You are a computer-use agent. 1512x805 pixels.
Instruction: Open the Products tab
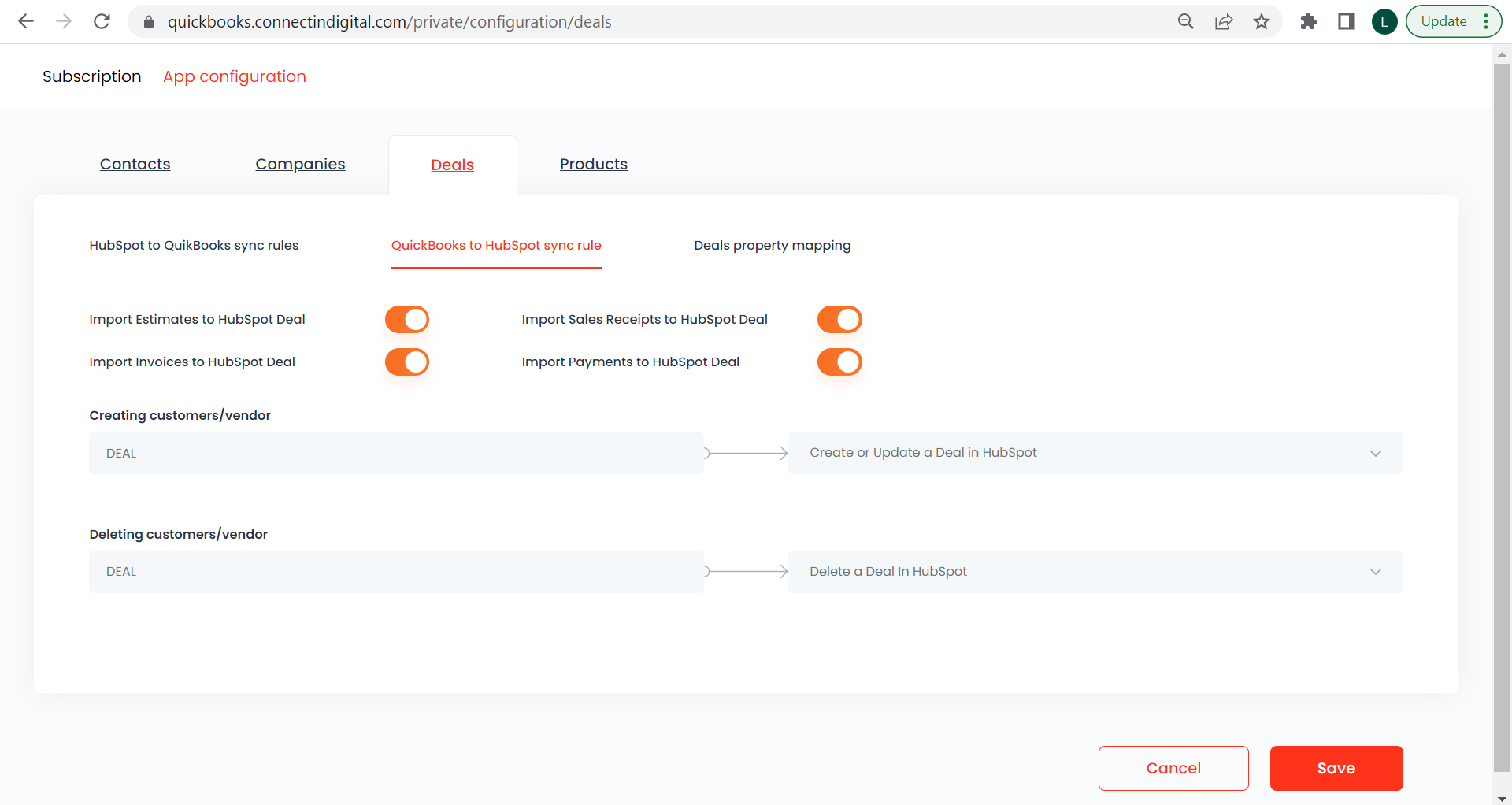point(594,164)
